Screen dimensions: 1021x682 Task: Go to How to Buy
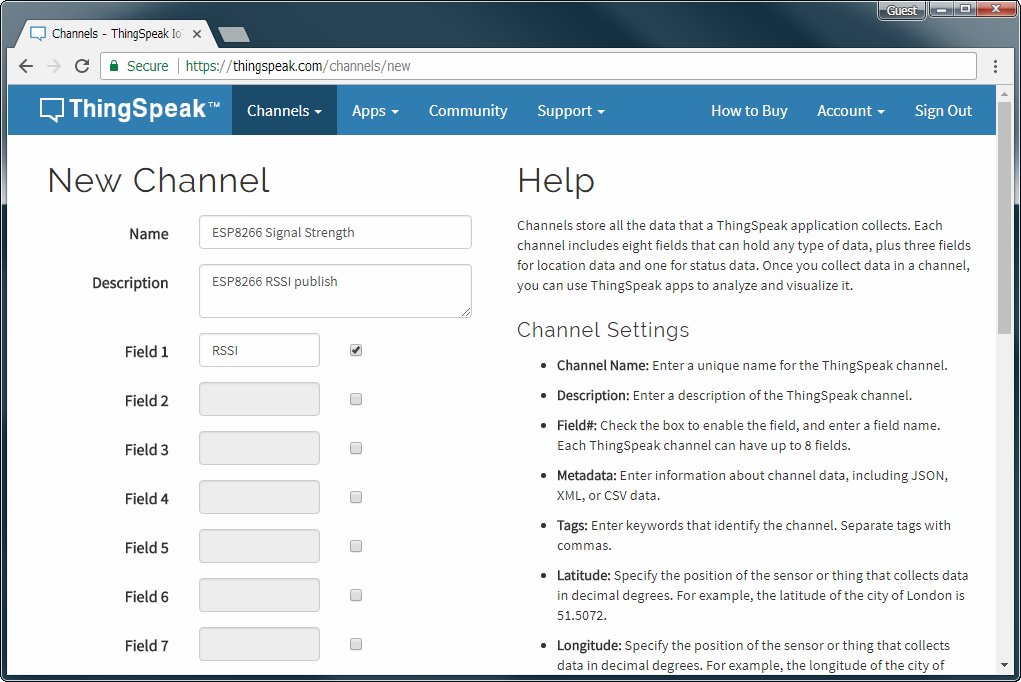tap(749, 111)
